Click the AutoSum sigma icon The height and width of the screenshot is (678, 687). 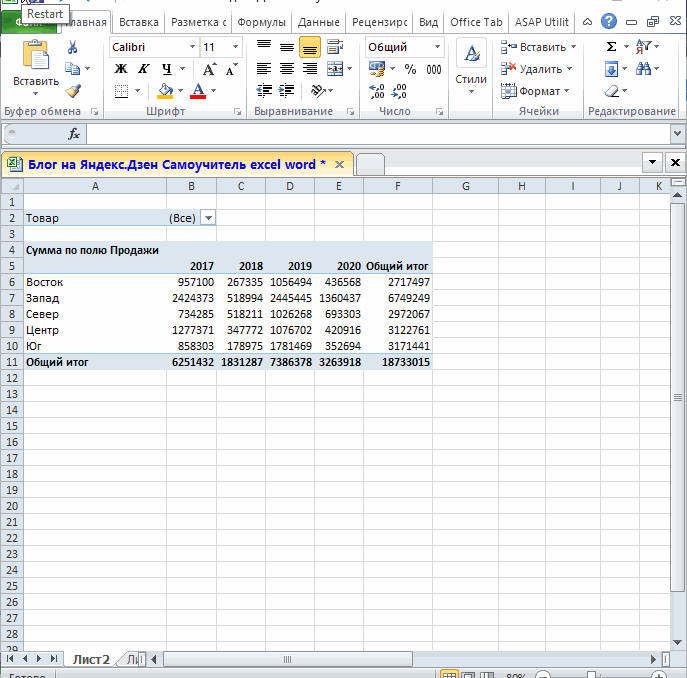612,46
